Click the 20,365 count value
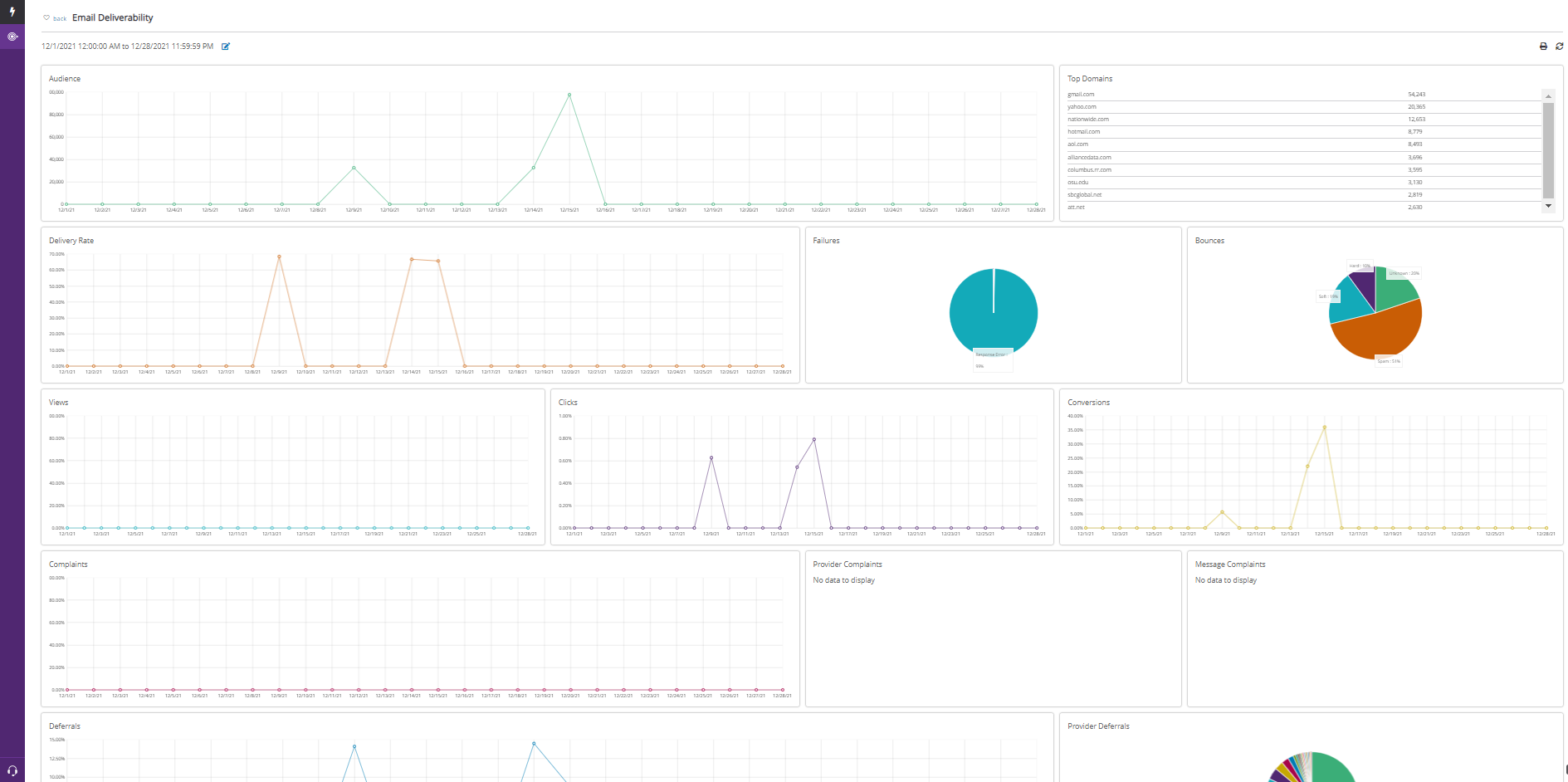The height and width of the screenshot is (782, 1568). point(1416,107)
